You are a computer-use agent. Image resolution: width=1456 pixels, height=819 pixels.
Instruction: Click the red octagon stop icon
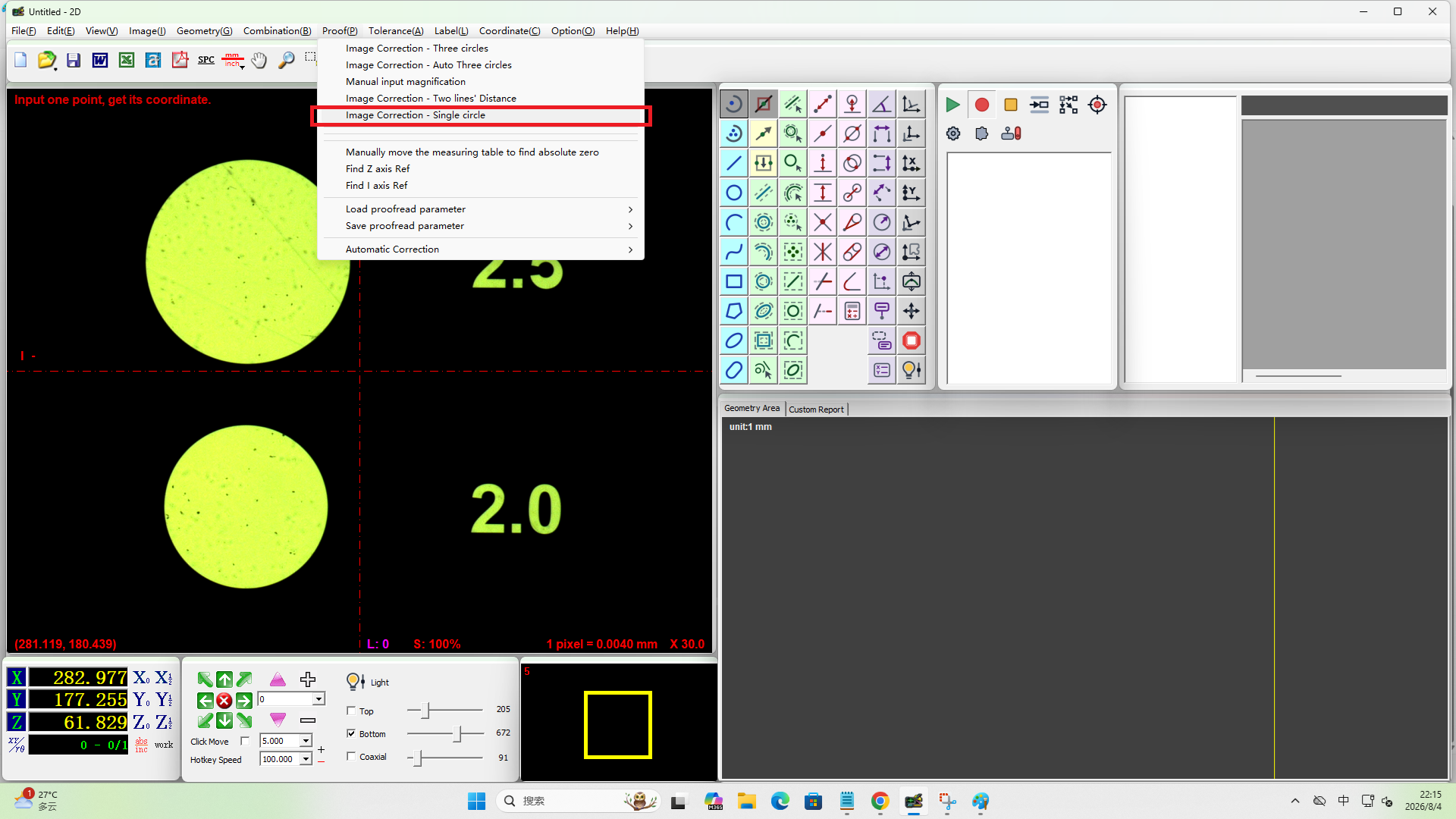click(x=912, y=340)
